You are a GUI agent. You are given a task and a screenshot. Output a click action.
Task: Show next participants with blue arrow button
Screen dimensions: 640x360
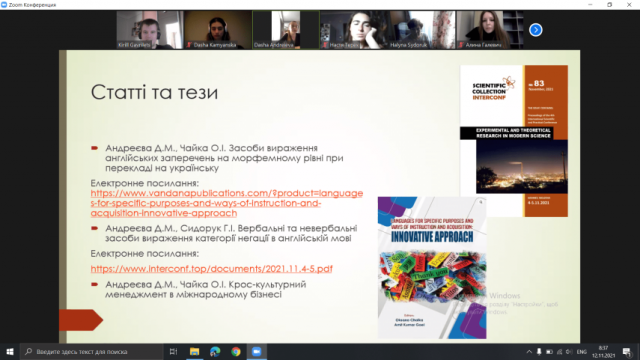(x=536, y=30)
